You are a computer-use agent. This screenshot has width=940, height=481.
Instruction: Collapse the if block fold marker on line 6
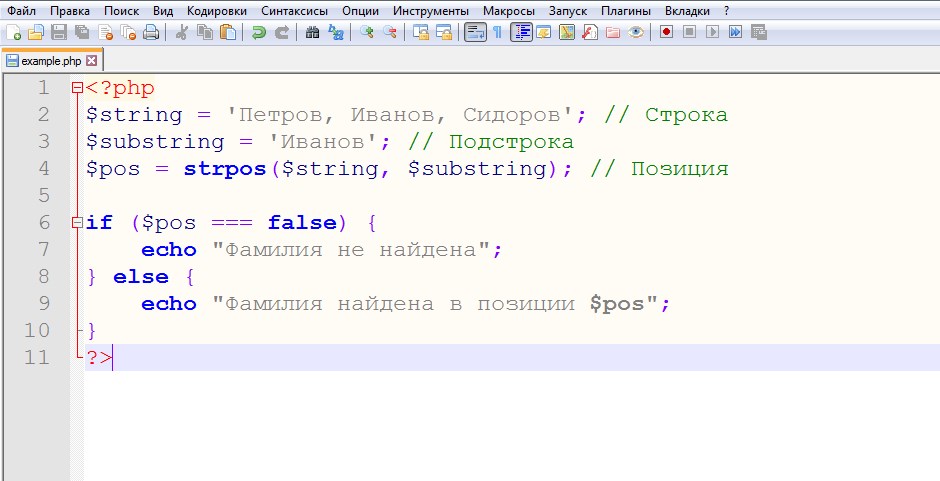tap(78, 223)
